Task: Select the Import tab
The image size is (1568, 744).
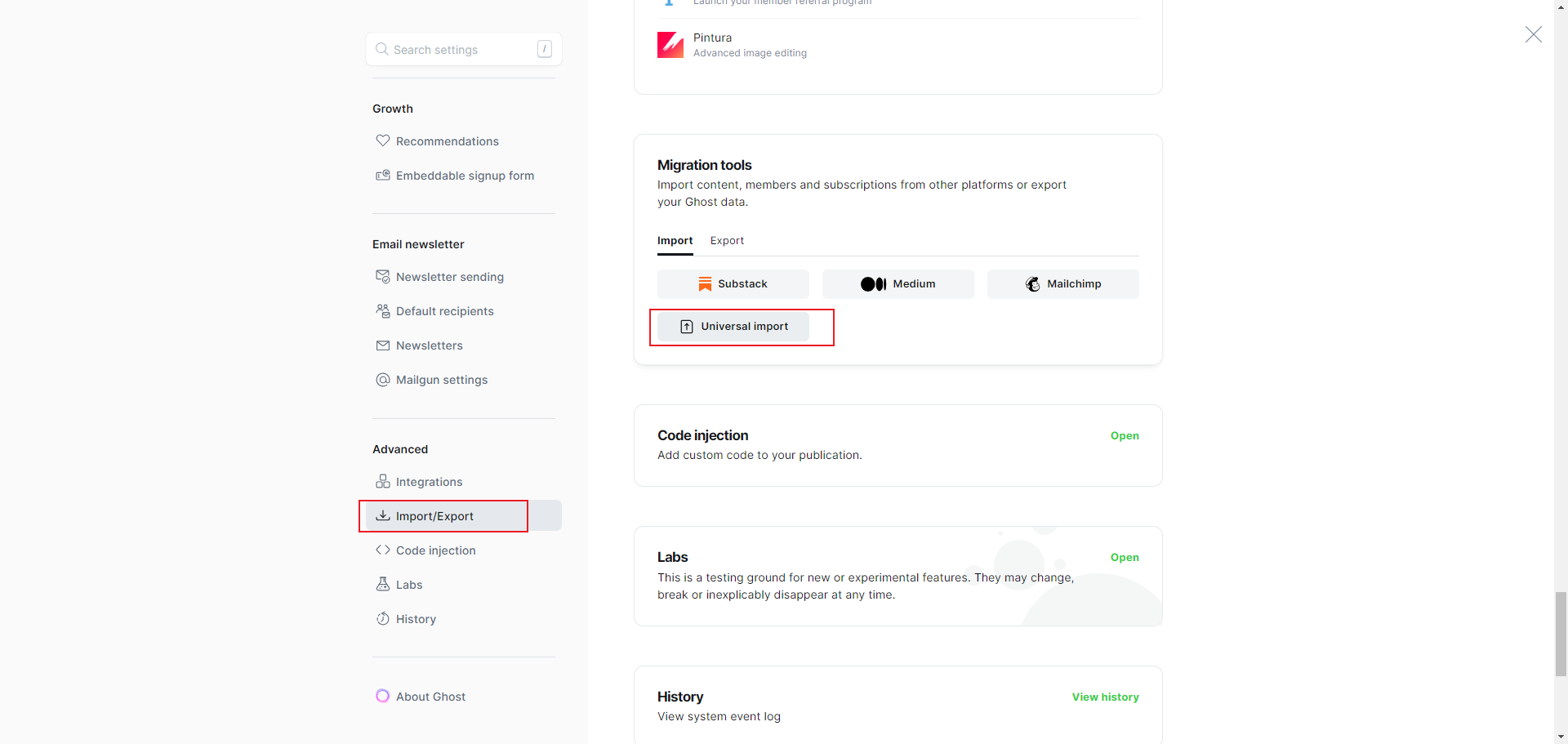Action: 675,240
